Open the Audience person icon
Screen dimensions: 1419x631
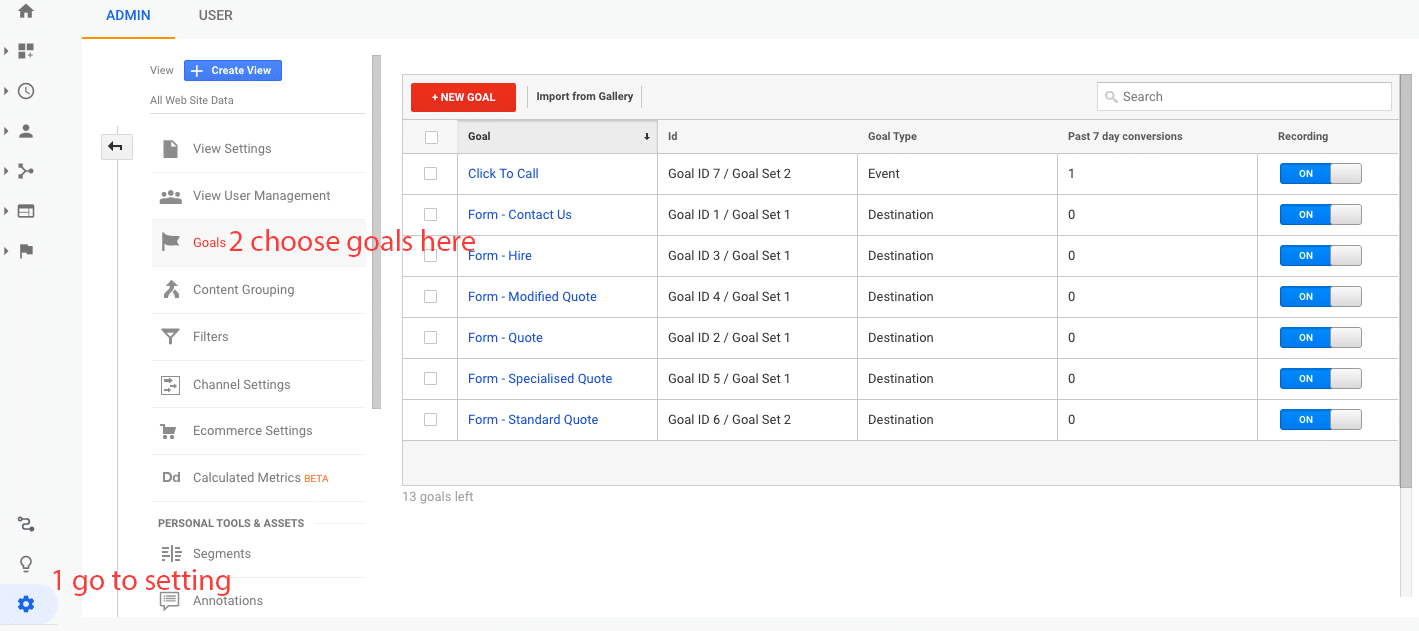point(26,131)
